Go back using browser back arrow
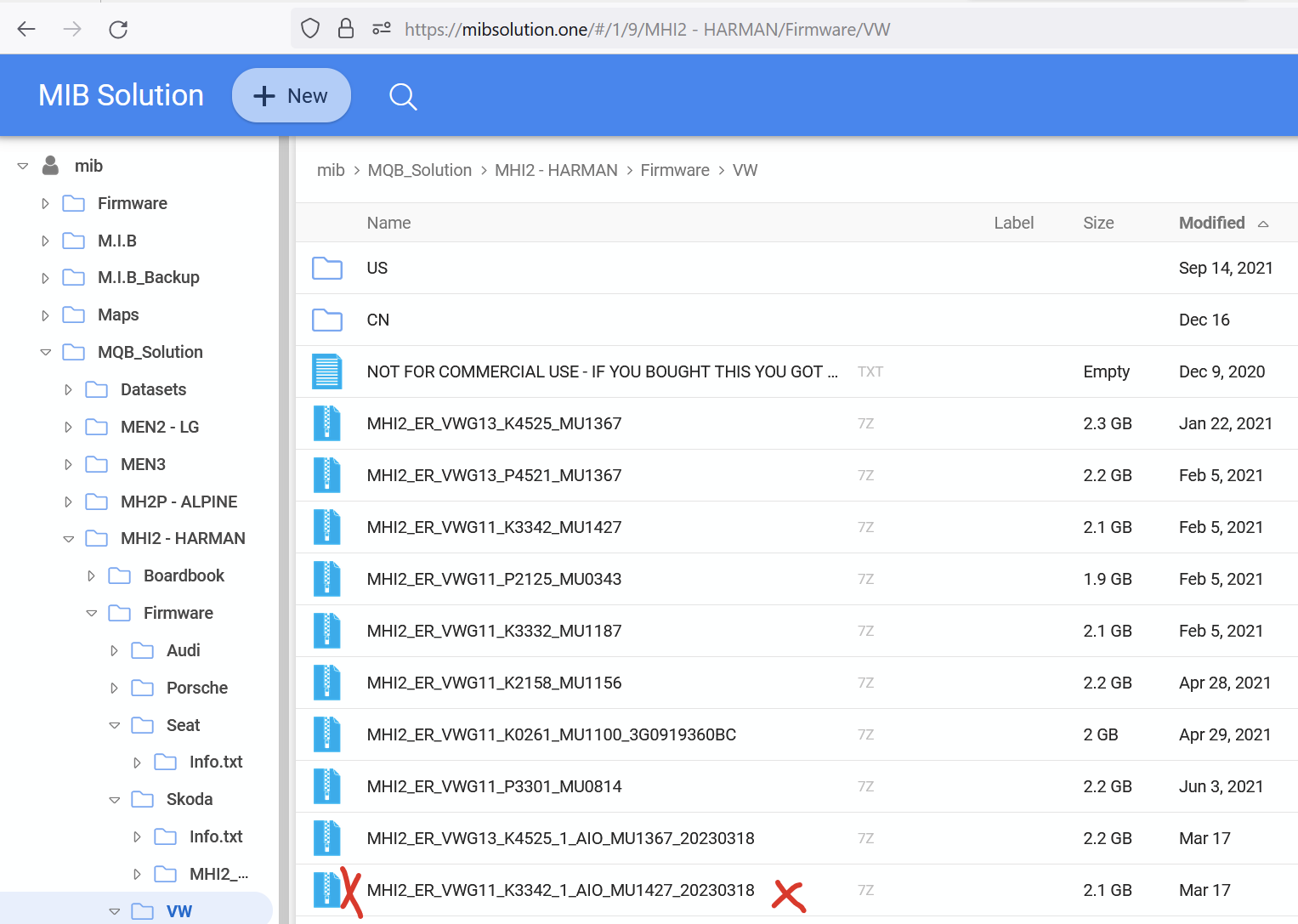 (26, 30)
